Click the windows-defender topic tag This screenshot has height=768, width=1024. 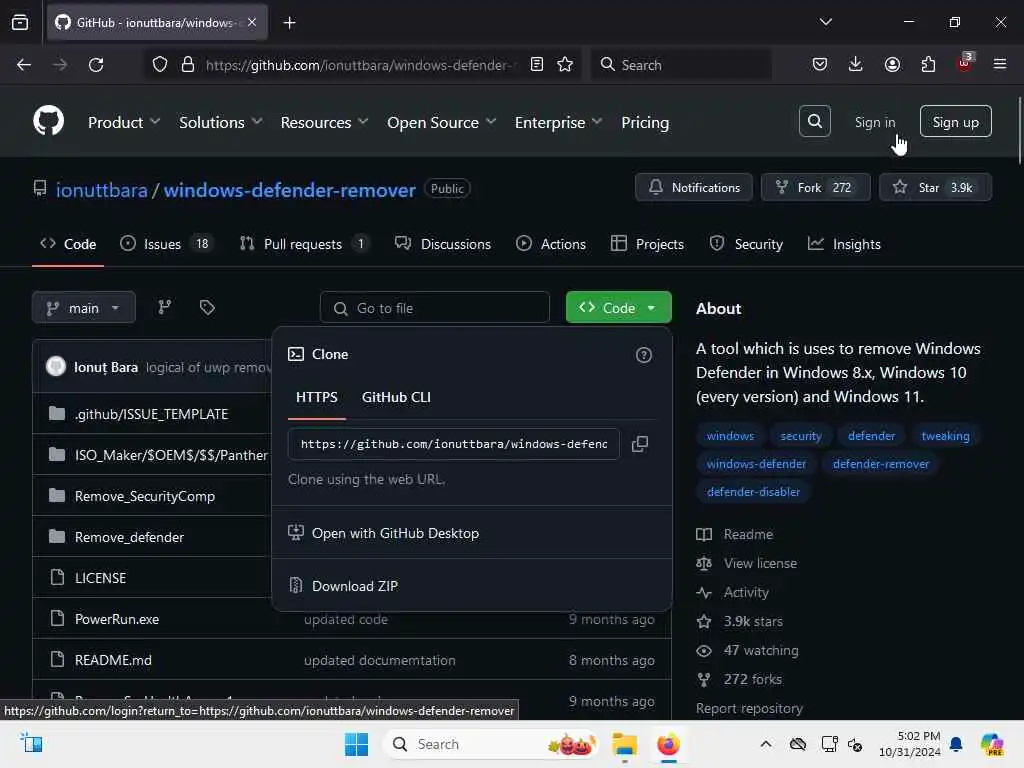pos(756,464)
